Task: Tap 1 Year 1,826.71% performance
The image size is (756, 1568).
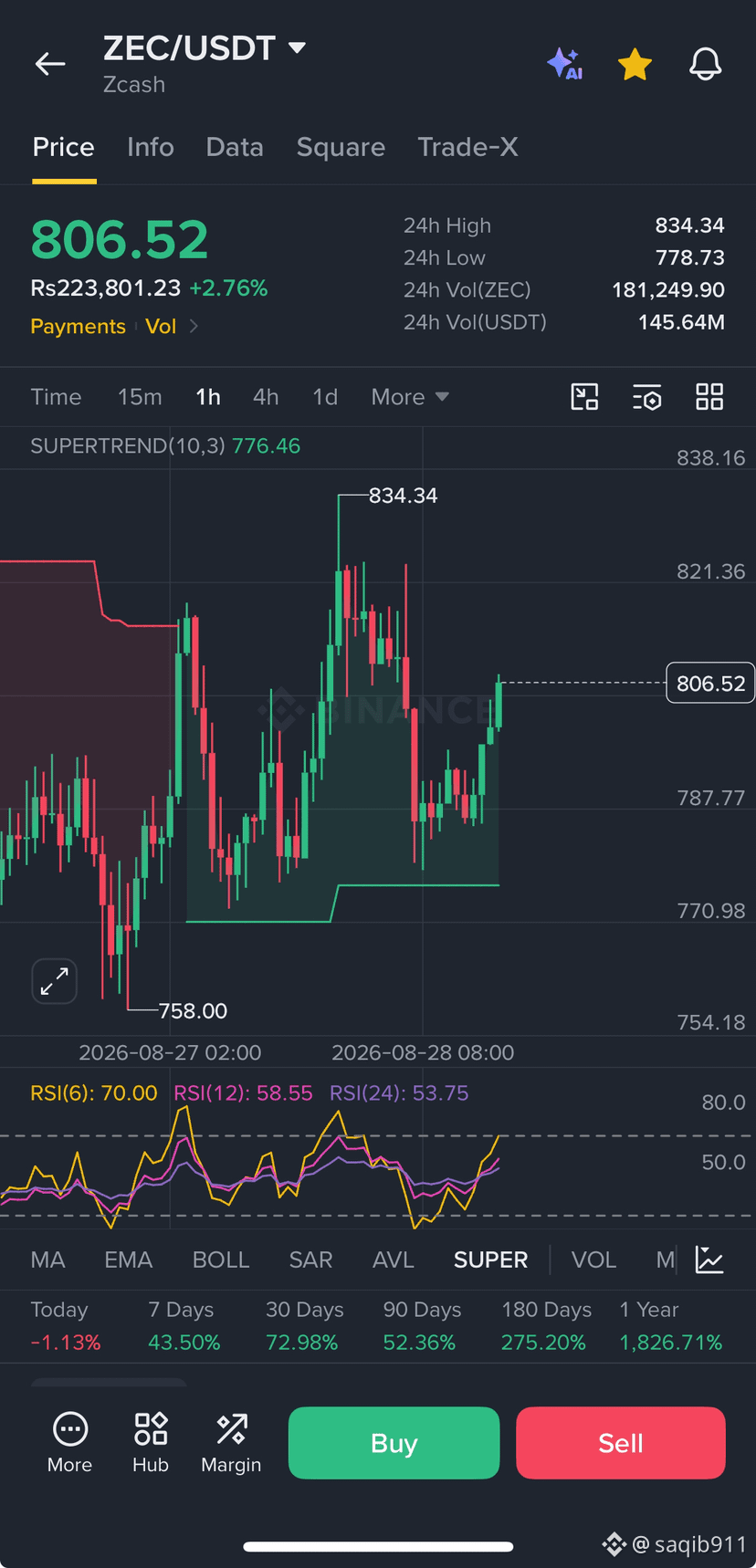Action: pos(670,1326)
